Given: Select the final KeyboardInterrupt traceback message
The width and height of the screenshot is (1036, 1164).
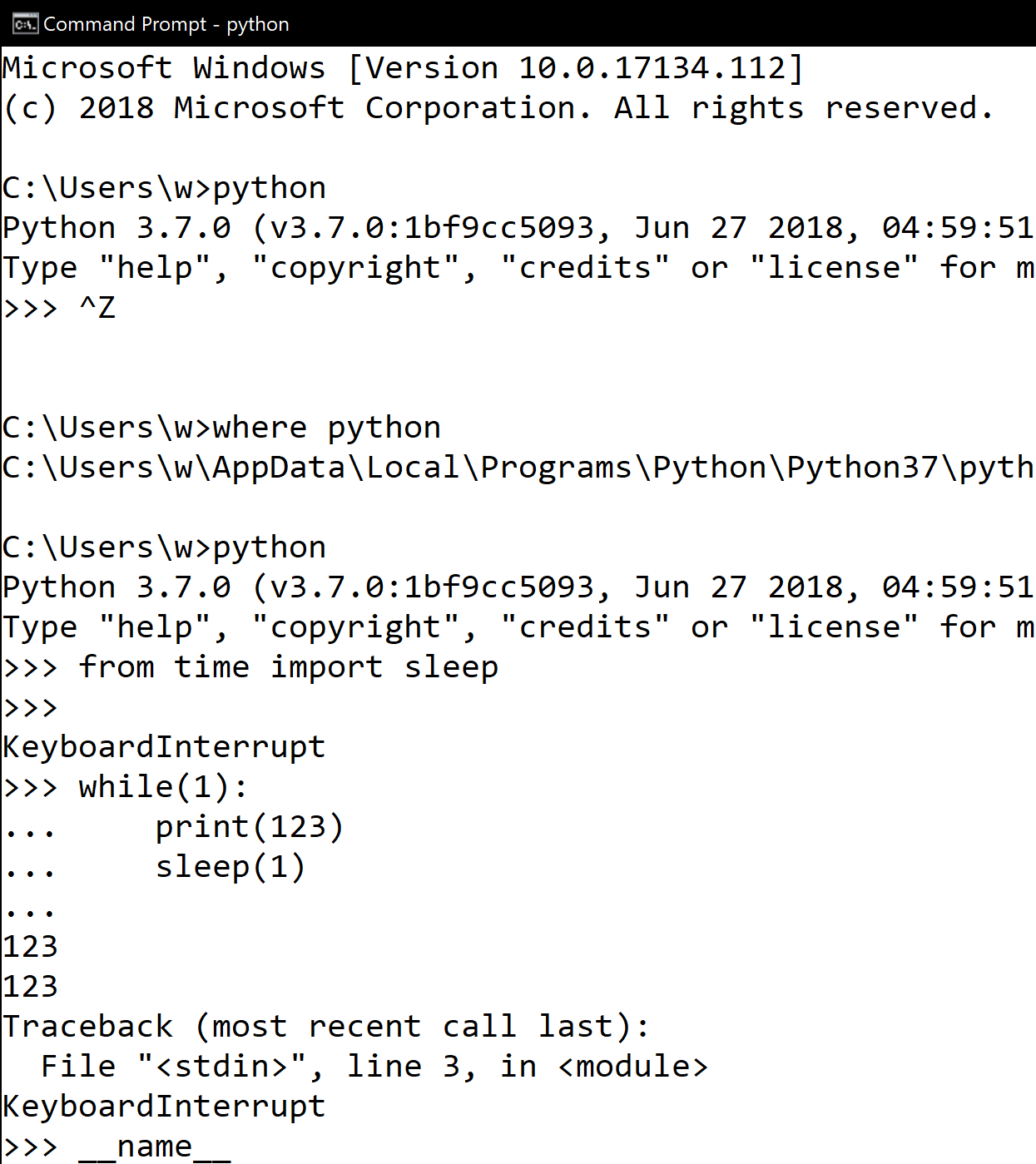Looking at the screenshot, I should coord(163,1105).
